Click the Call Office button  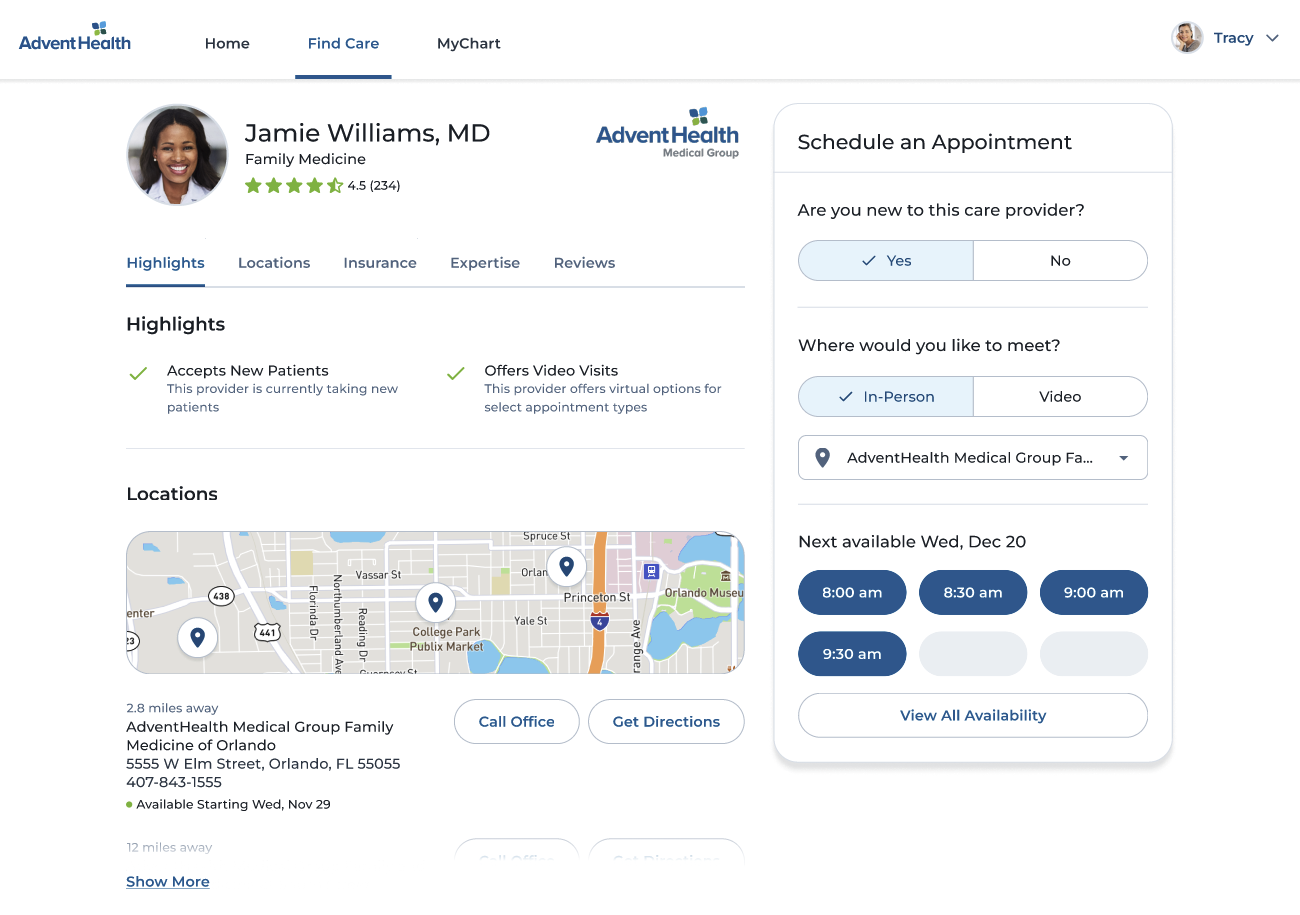517,722
